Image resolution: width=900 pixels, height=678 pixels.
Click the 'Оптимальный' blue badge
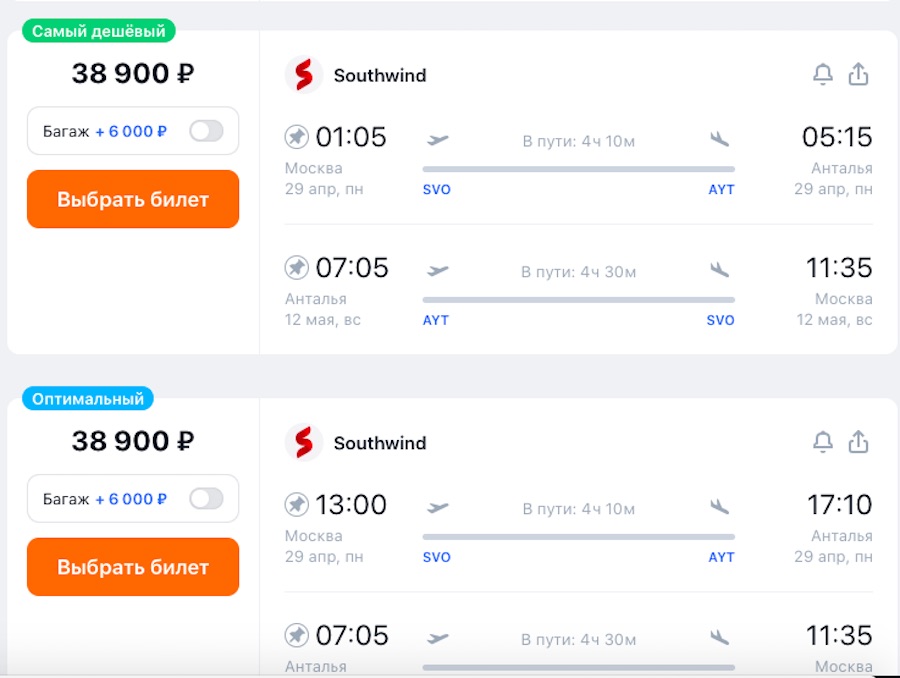pos(88,399)
